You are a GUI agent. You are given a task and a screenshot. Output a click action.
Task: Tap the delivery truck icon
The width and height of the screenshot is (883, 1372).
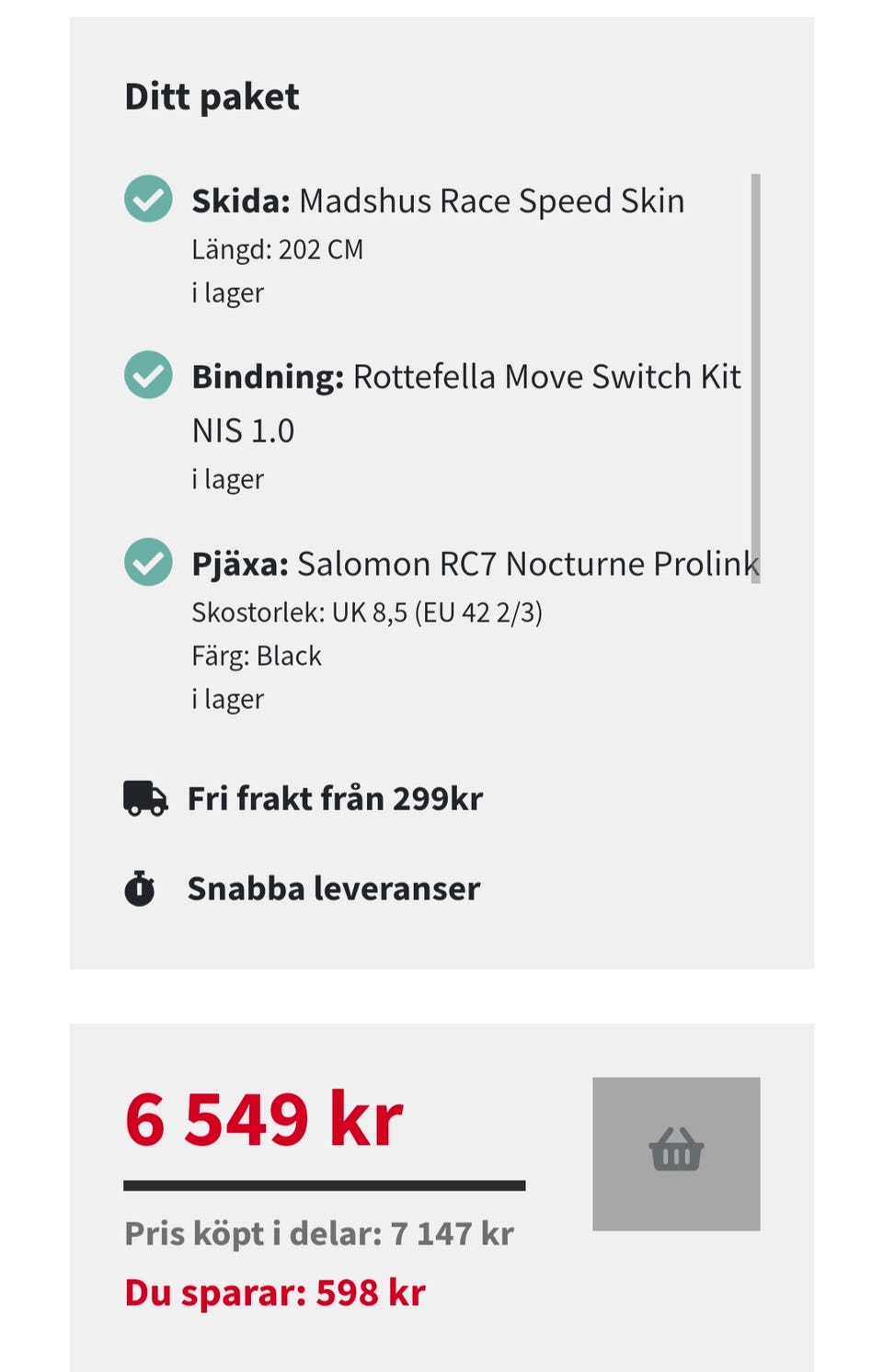coord(145,798)
